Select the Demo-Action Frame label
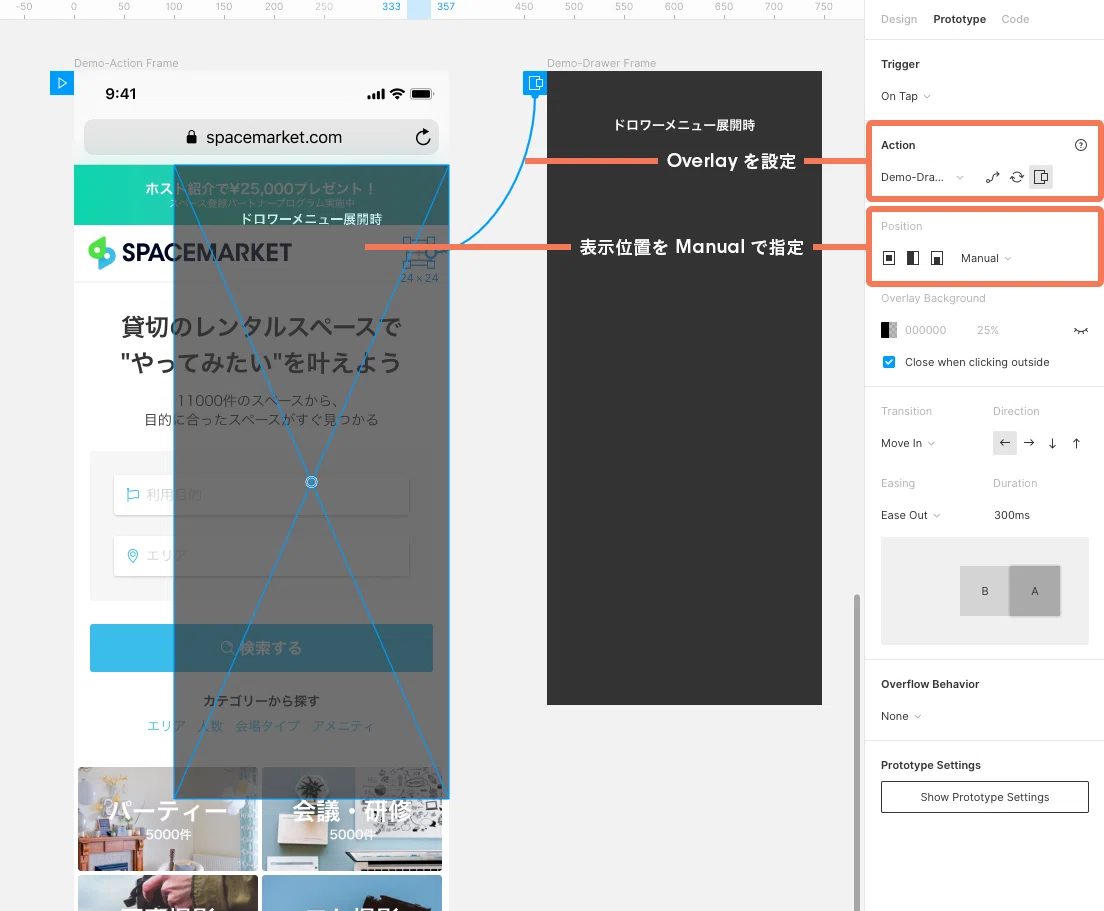Image resolution: width=1104 pixels, height=911 pixels. pos(126,63)
